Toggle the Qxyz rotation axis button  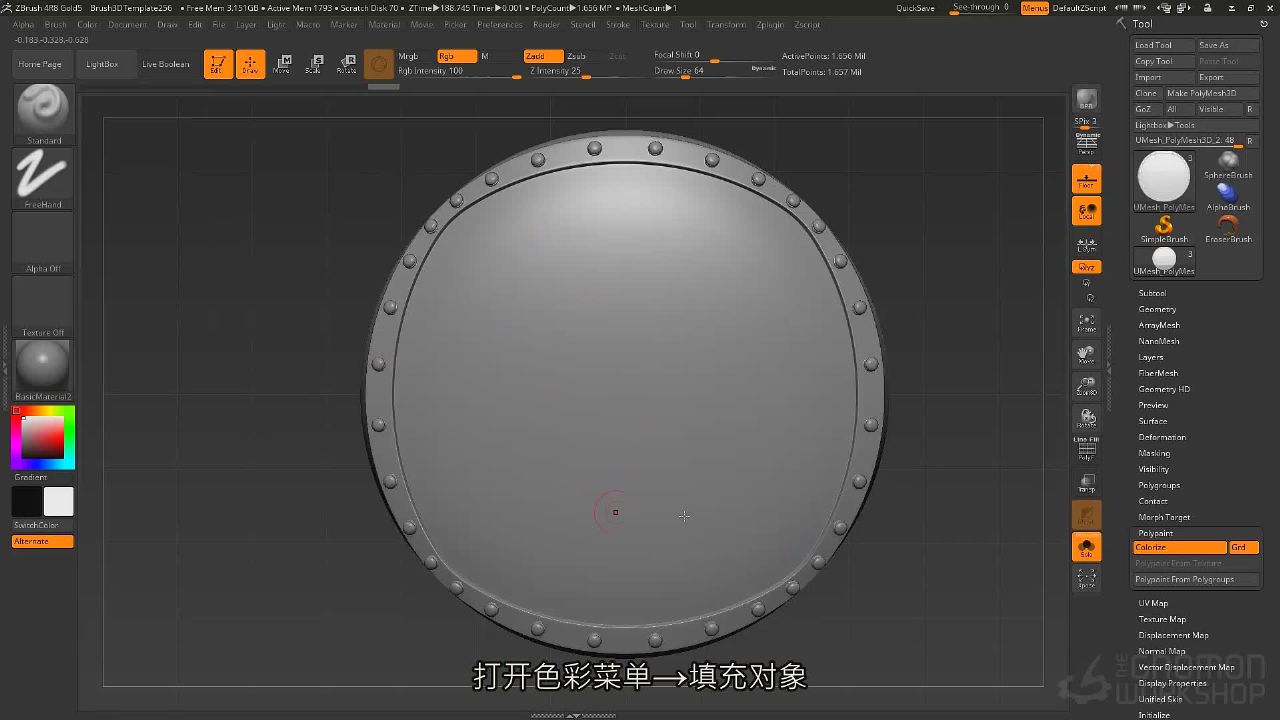(1086, 267)
